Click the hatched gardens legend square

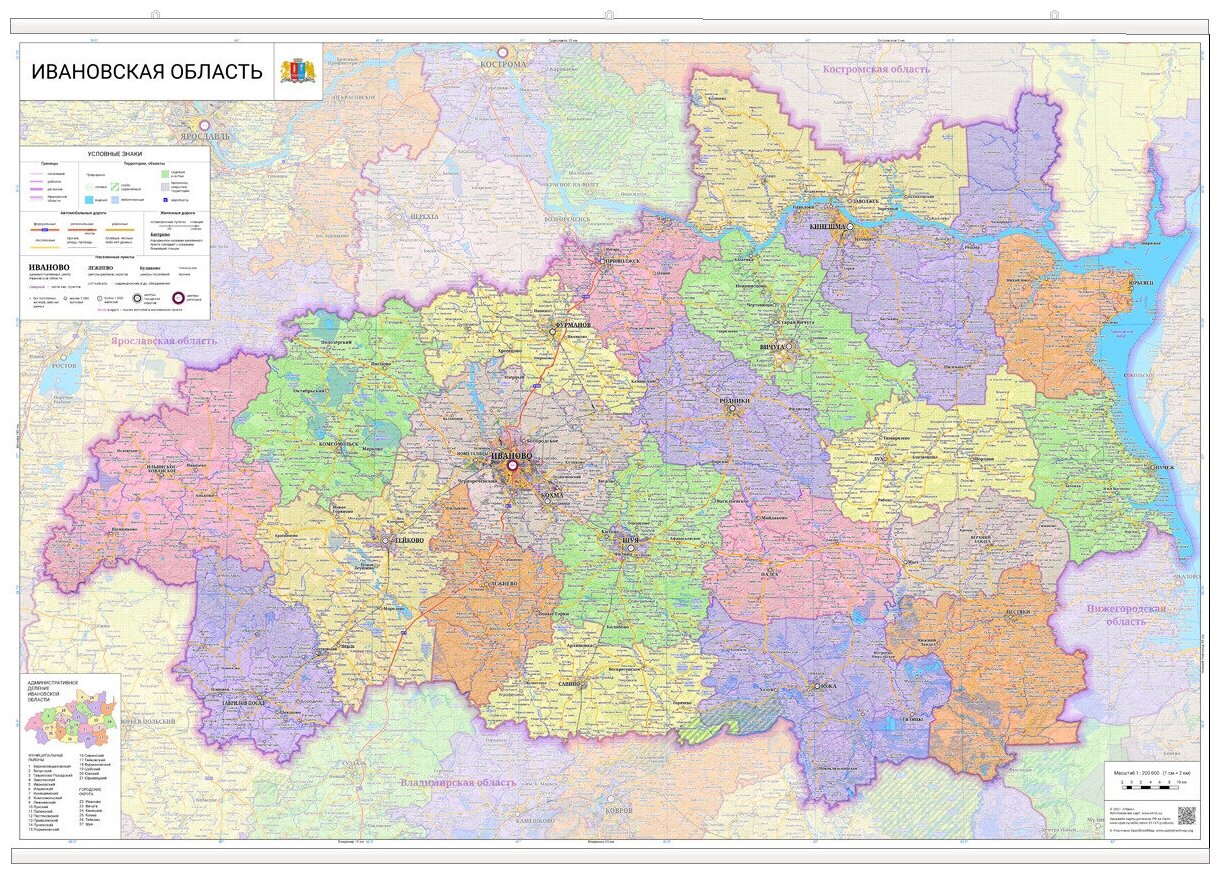tap(165, 173)
